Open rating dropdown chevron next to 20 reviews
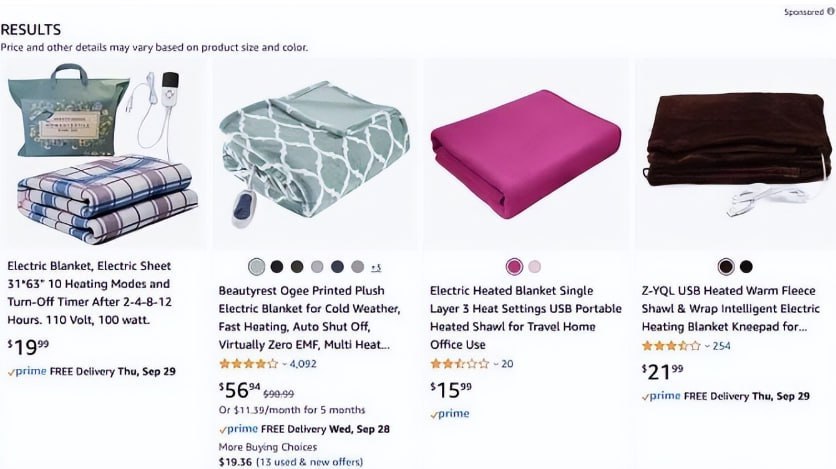This screenshot has width=836, height=469. (495, 364)
